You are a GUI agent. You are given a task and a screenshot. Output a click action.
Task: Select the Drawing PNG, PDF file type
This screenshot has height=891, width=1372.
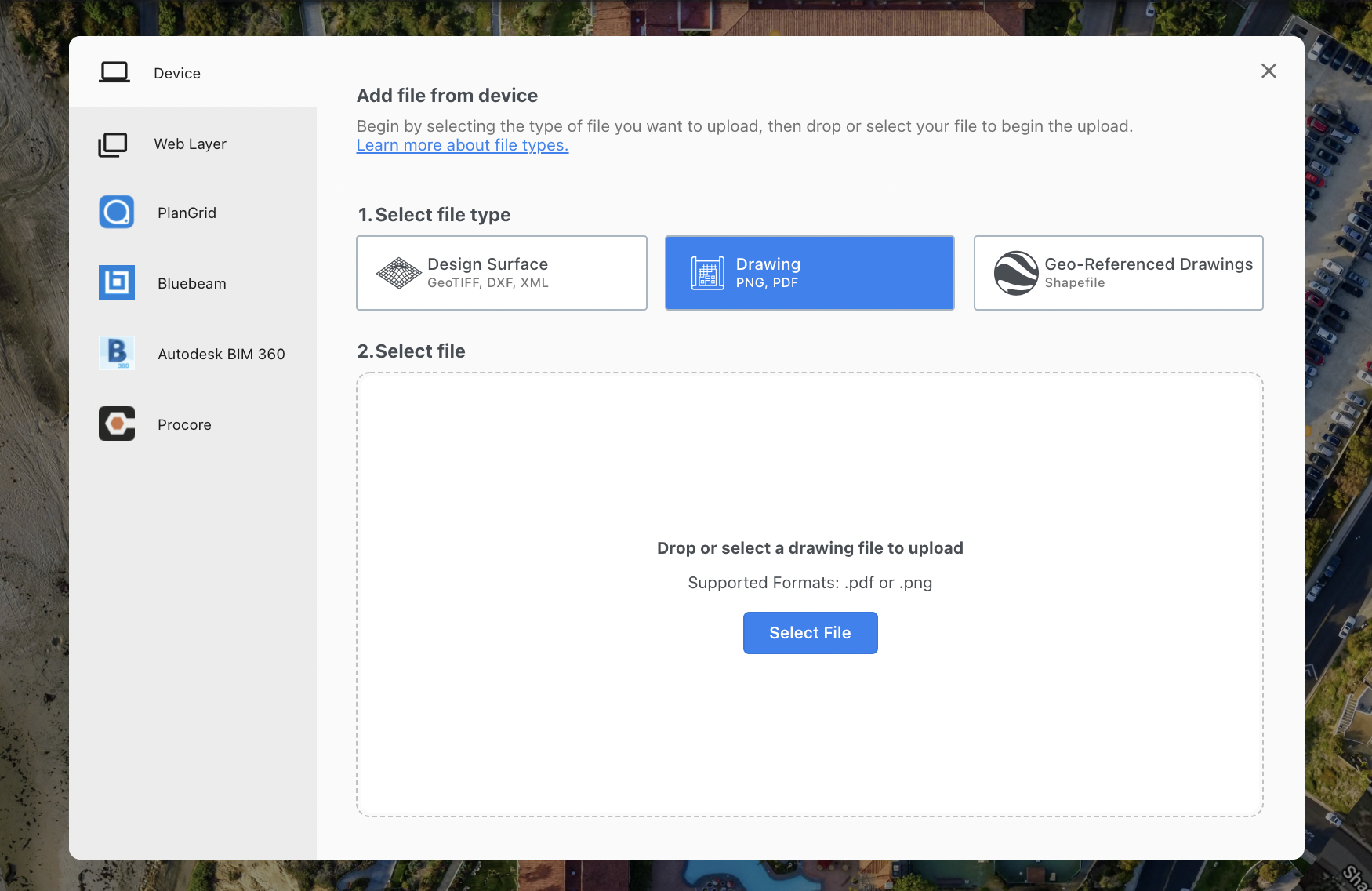[x=810, y=273]
